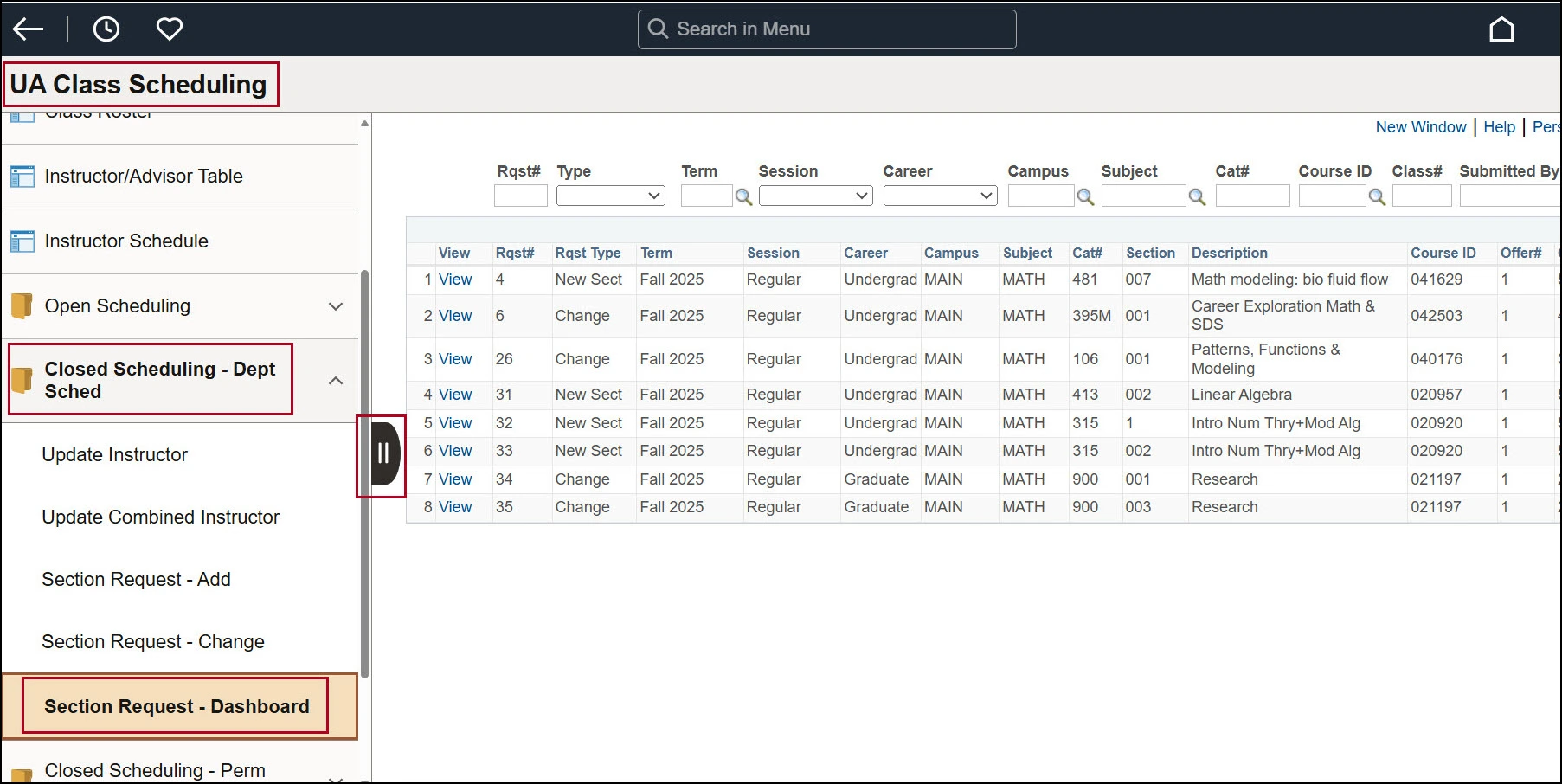The image size is (1562, 784).
Task: View request 4 Math modeling row
Action: coord(455,280)
